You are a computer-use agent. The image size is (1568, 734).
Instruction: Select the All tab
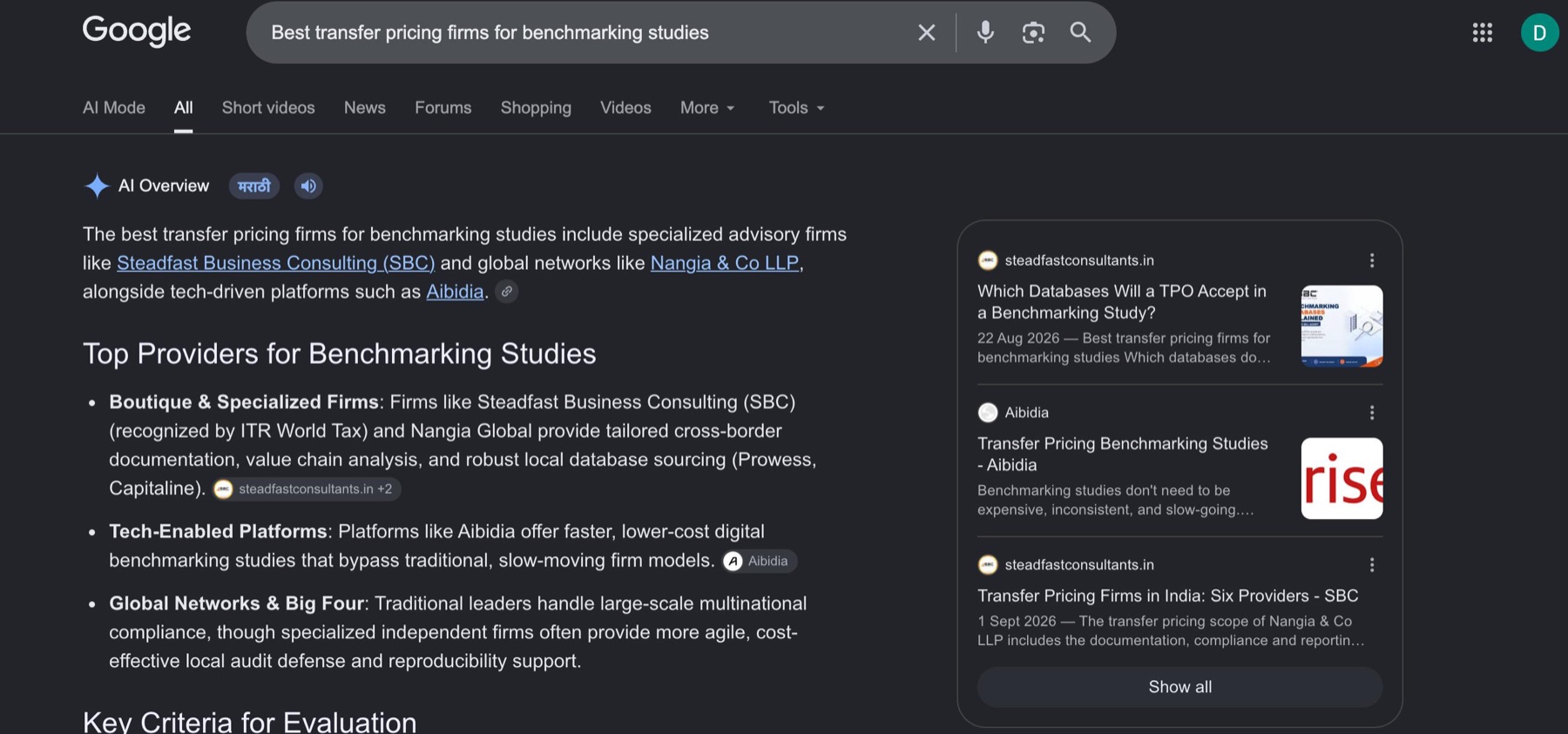[183, 108]
